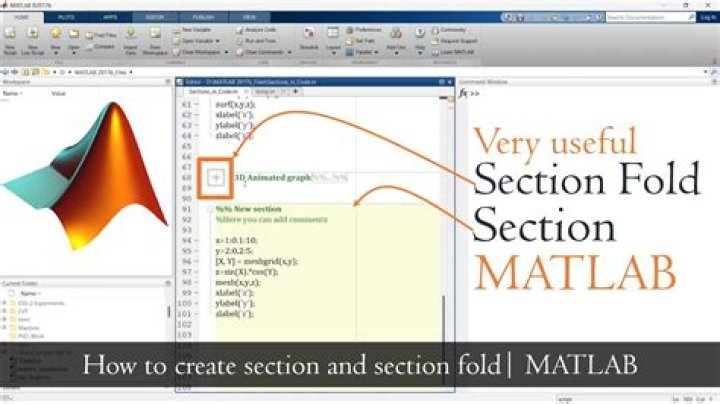Click the documentation search magnifier icon
720x404 pixels.
tap(692, 17)
